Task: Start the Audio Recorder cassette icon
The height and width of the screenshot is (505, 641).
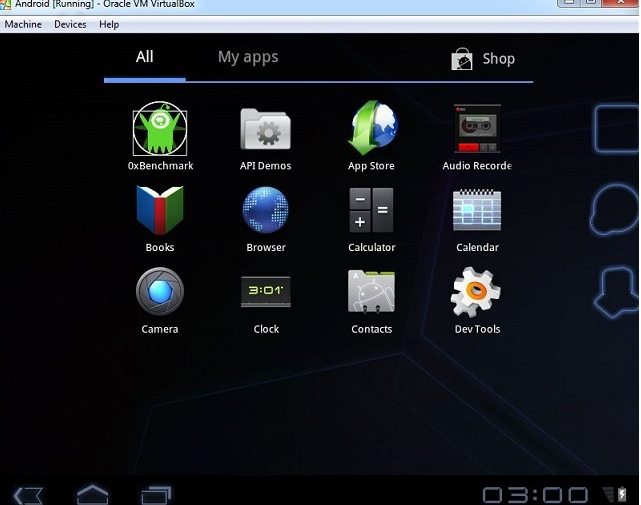Action: (x=477, y=129)
